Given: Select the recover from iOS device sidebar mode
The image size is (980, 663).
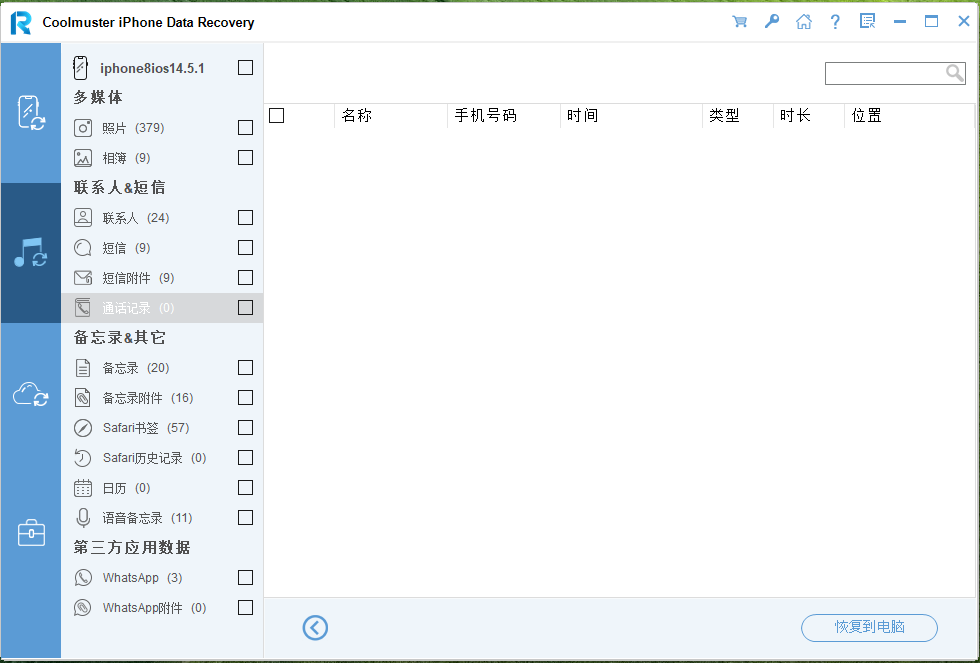Looking at the screenshot, I should click(31, 113).
